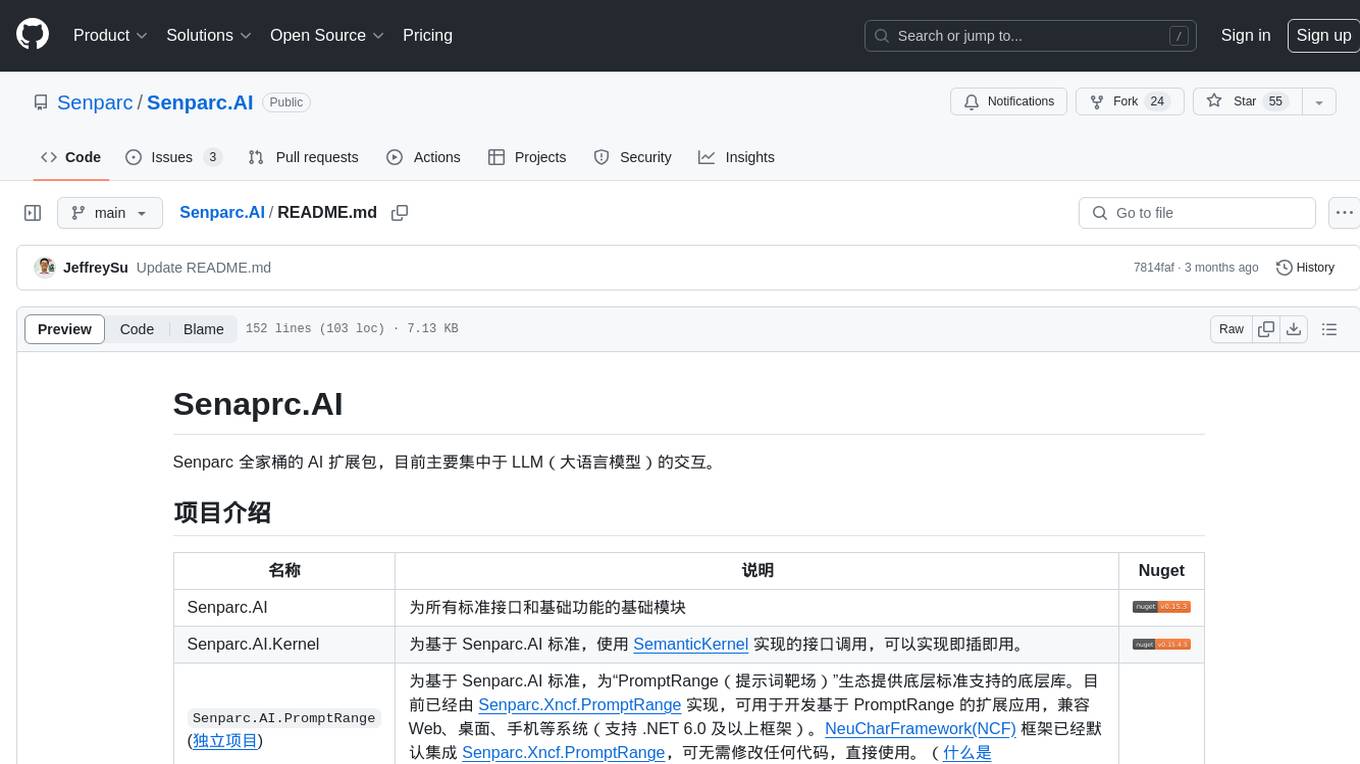The image size is (1360, 764).
Task: Click the 项目介绍 heading
Action: coord(222,512)
